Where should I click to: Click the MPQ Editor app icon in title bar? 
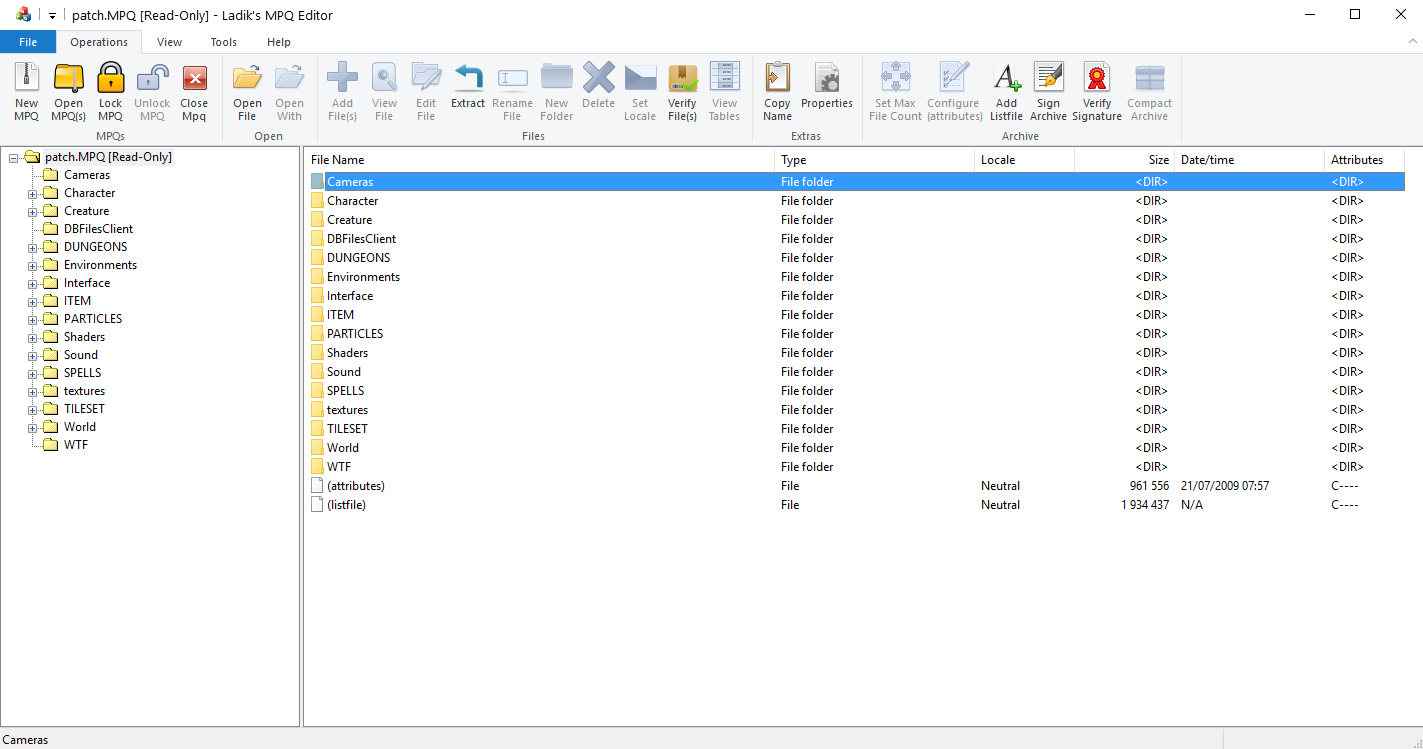point(23,15)
